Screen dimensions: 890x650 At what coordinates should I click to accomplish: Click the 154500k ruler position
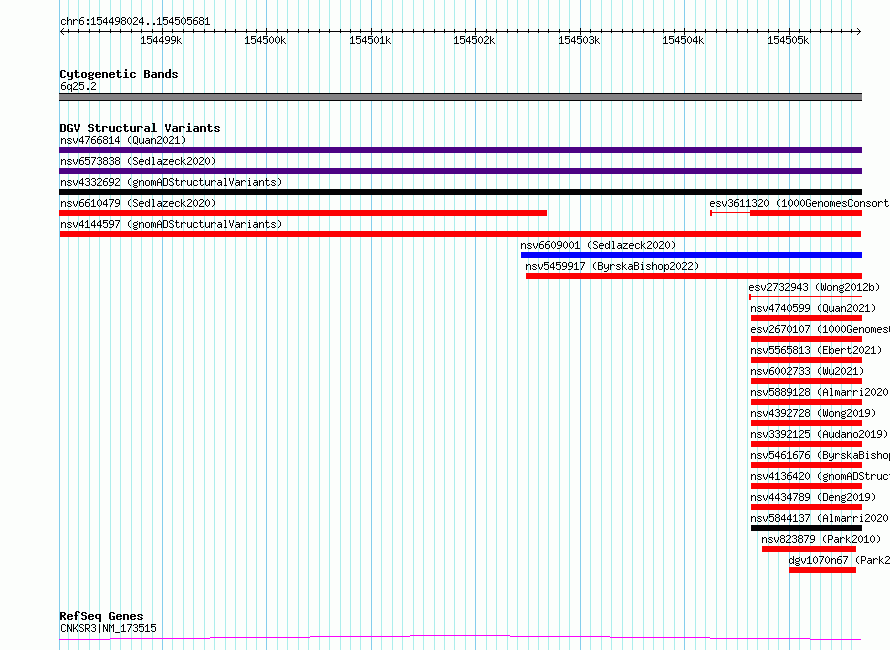(x=265, y=40)
